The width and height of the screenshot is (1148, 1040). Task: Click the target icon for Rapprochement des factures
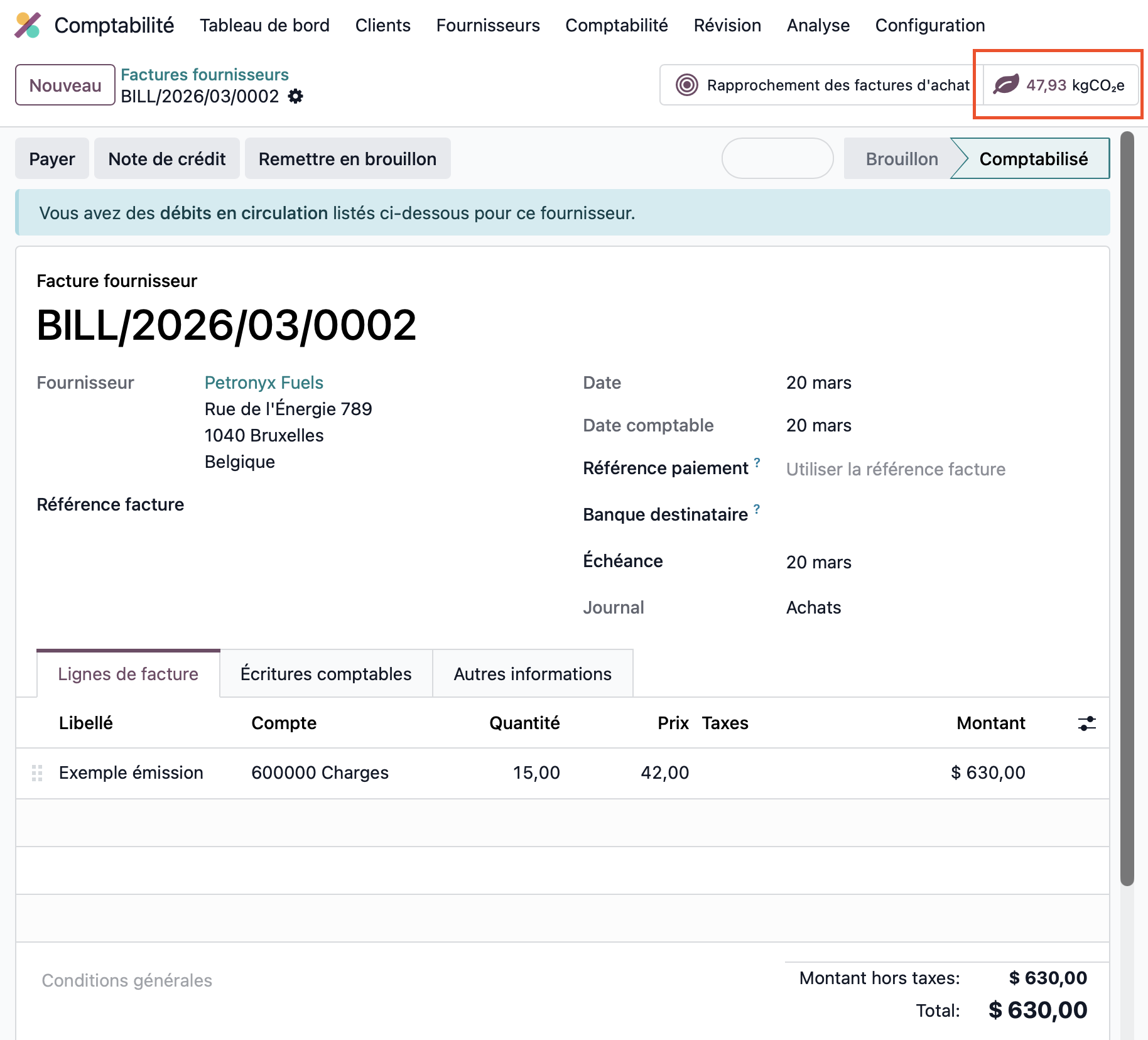point(686,85)
